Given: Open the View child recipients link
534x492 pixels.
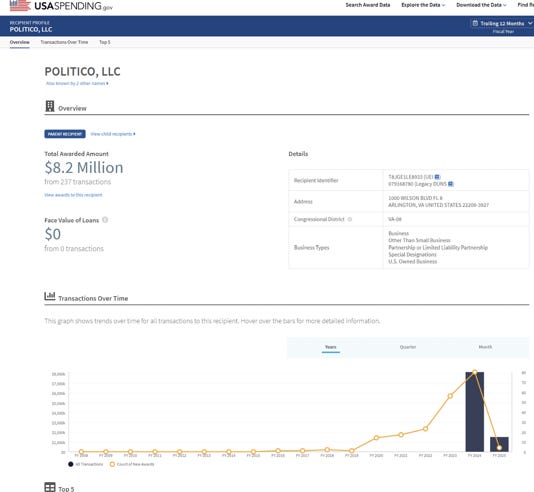Looking at the screenshot, I should click(x=113, y=134).
